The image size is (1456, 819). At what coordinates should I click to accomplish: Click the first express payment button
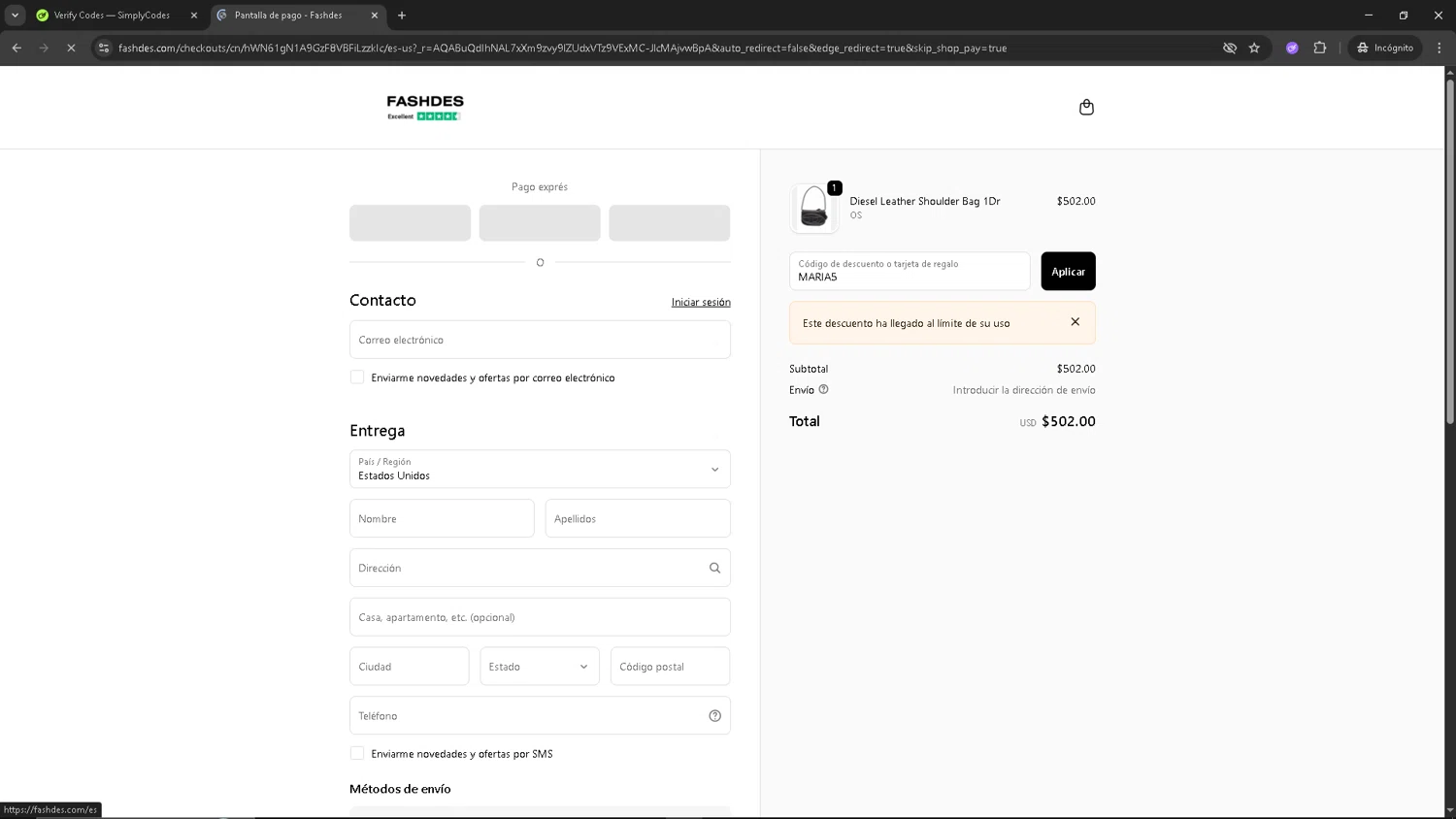[x=410, y=223]
